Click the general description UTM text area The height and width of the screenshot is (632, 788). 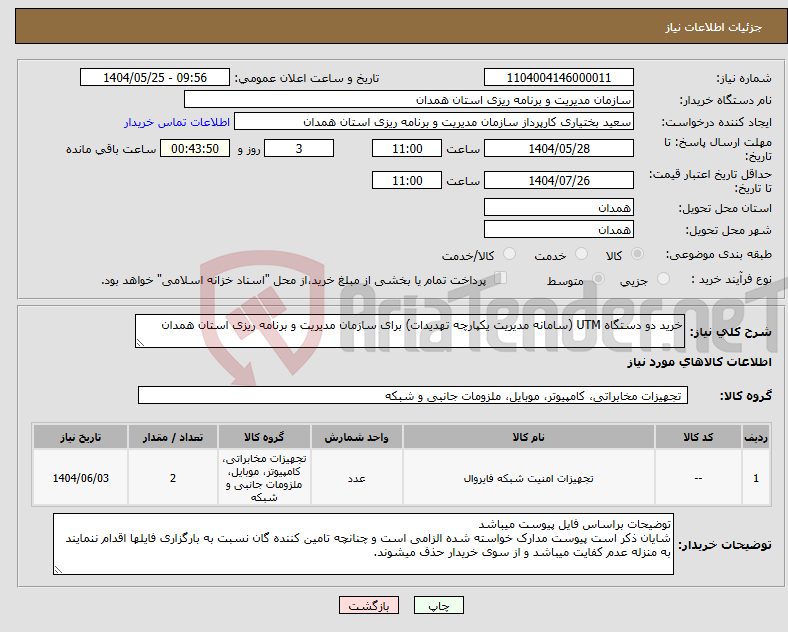tap(410, 331)
